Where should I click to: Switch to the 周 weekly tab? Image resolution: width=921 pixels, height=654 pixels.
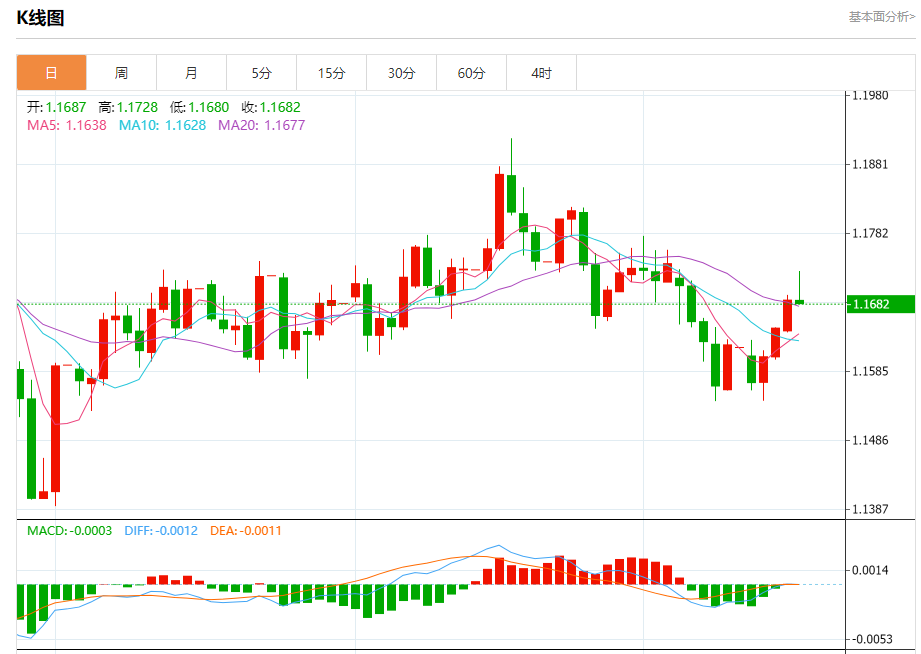[121, 73]
